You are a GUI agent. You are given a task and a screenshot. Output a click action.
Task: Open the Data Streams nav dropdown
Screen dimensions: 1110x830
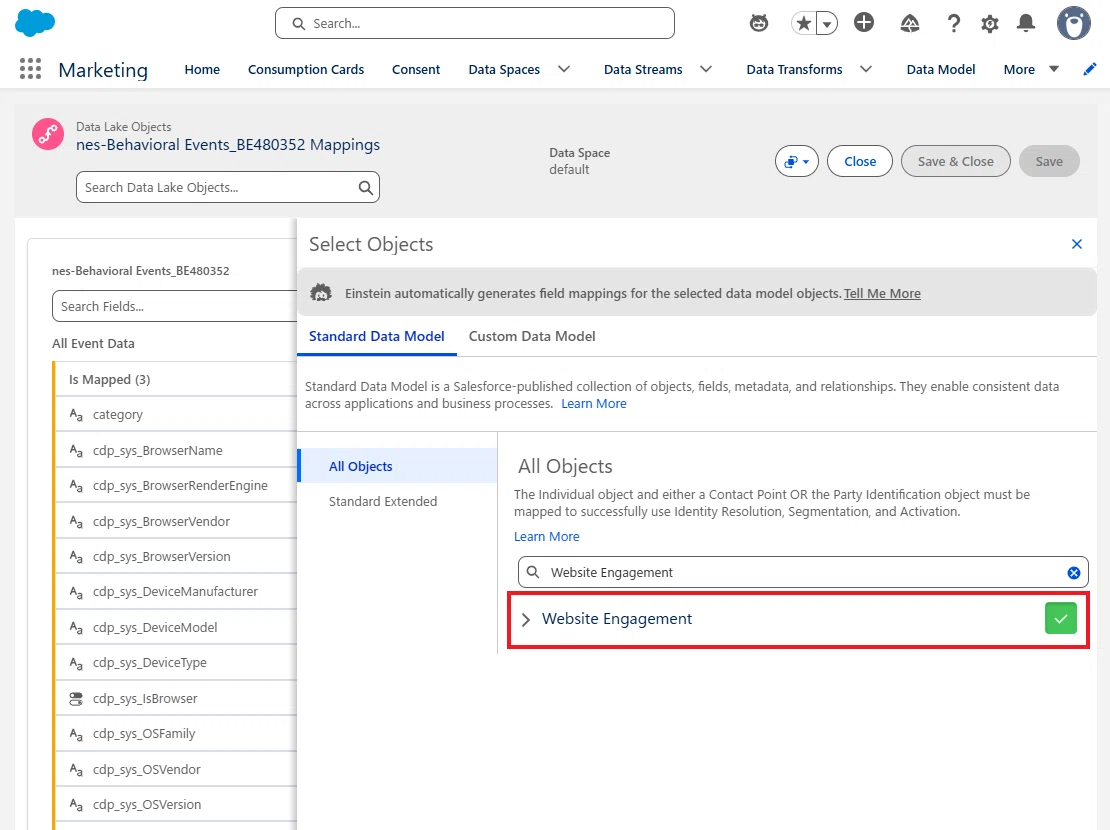pos(706,69)
